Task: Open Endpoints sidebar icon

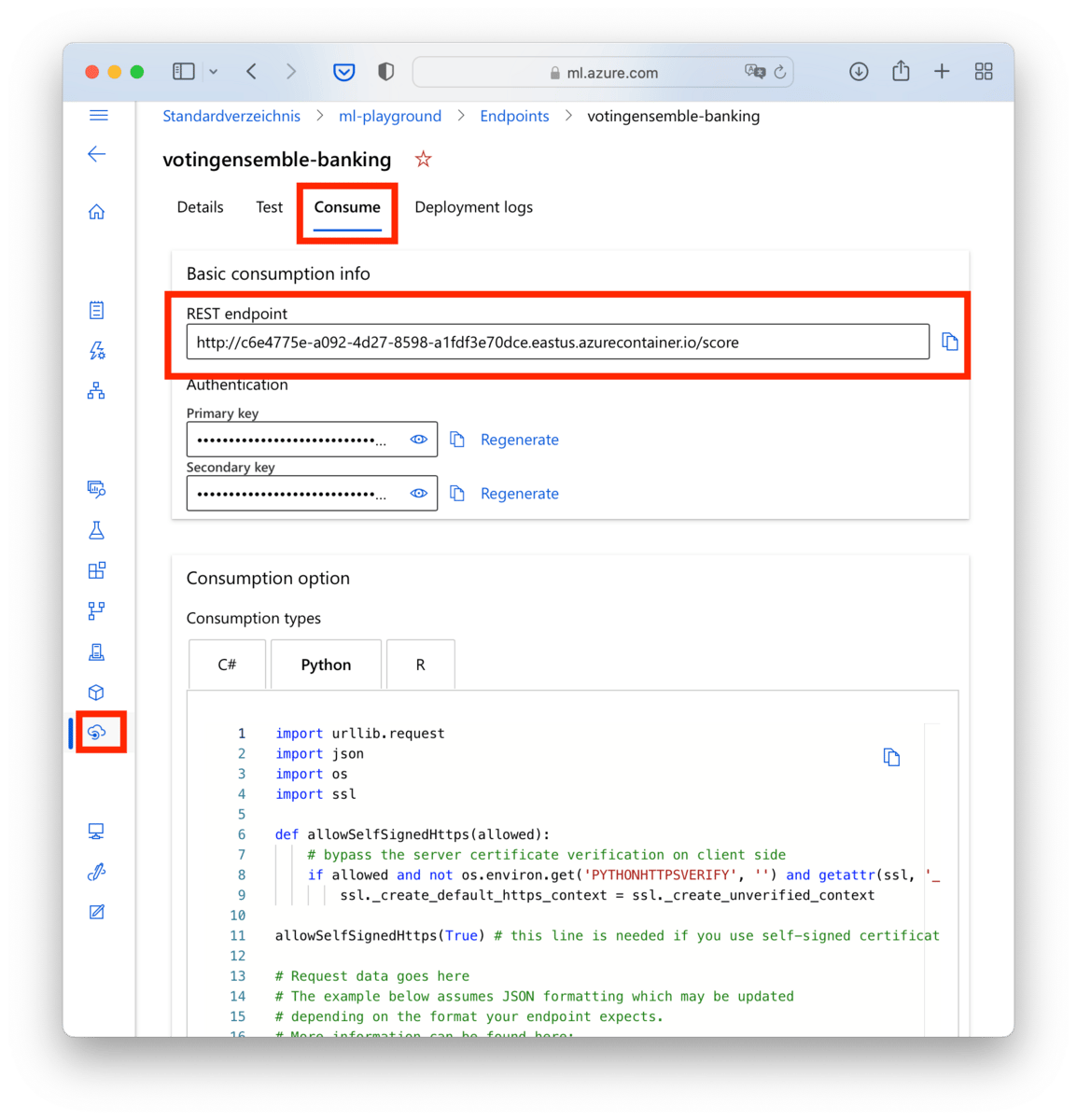Action: coord(97,733)
